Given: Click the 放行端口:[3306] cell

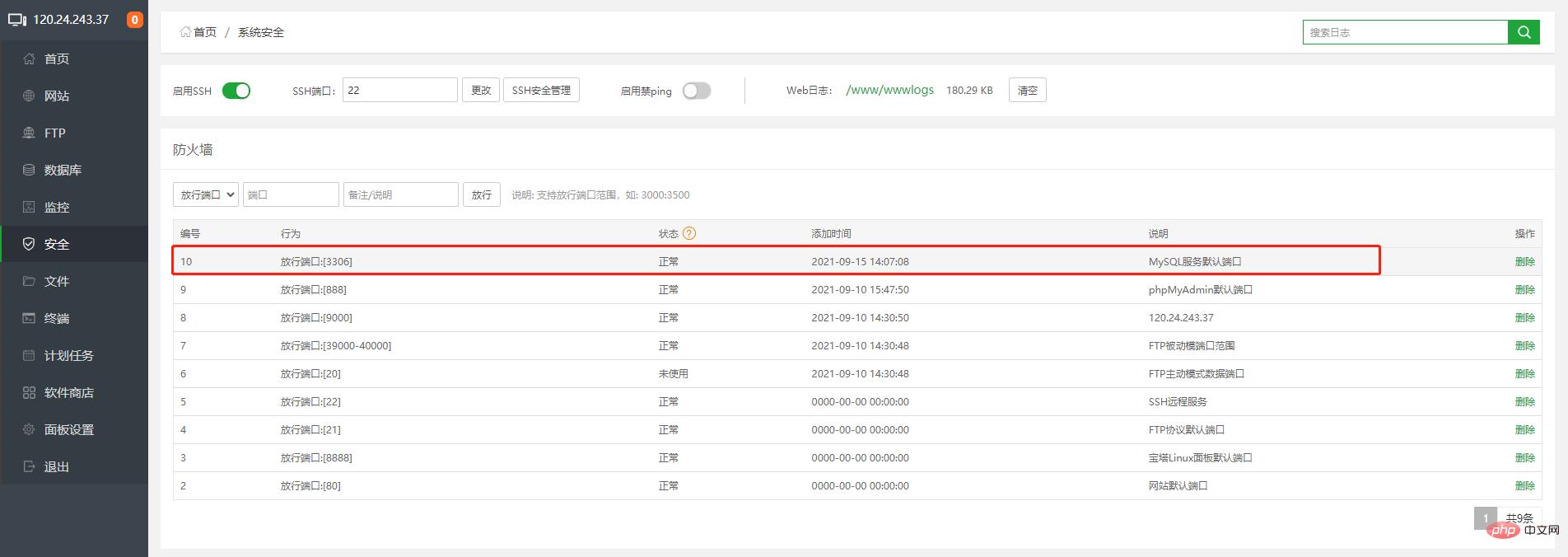Looking at the screenshot, I should pos(316,261).
